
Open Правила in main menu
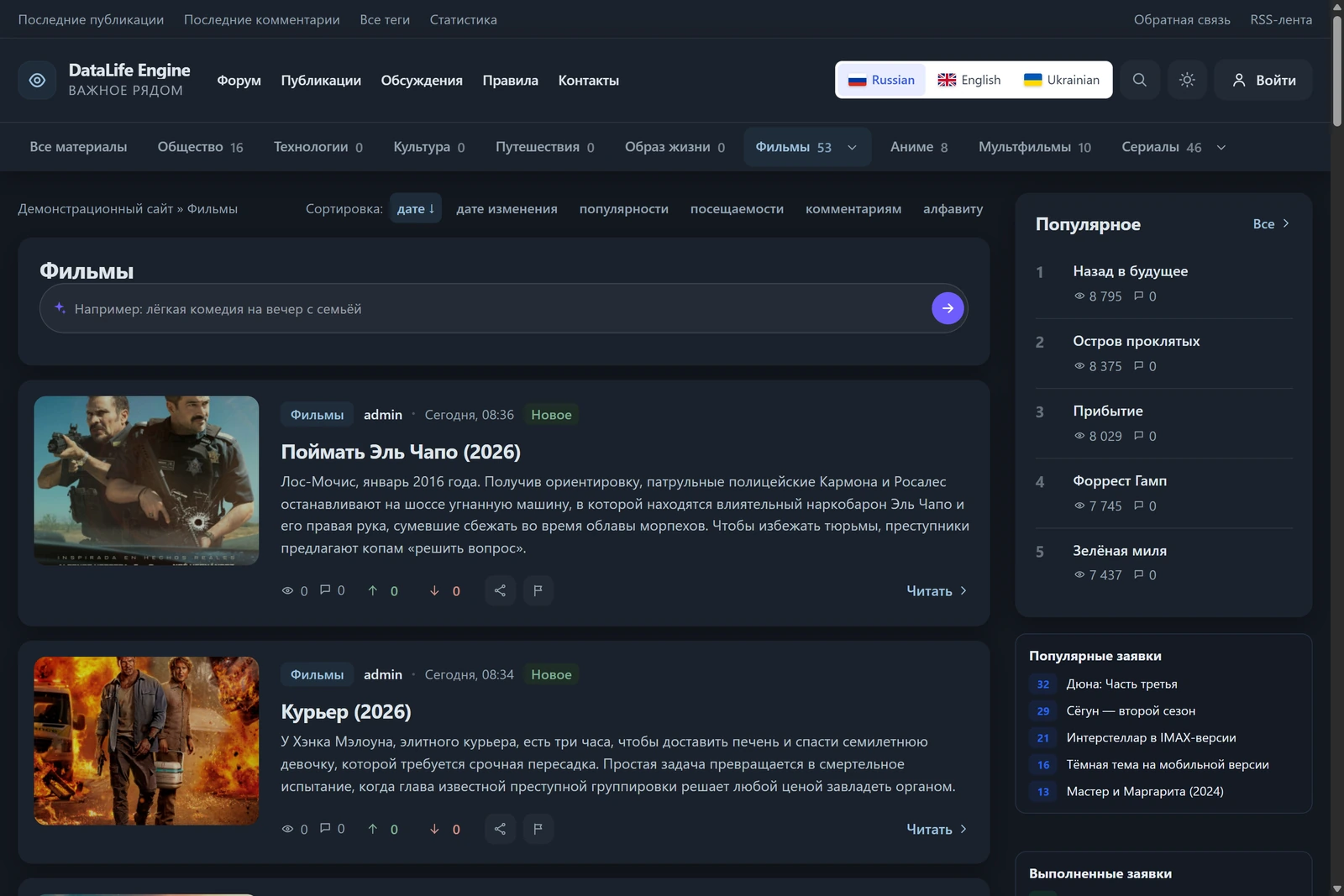510,81
